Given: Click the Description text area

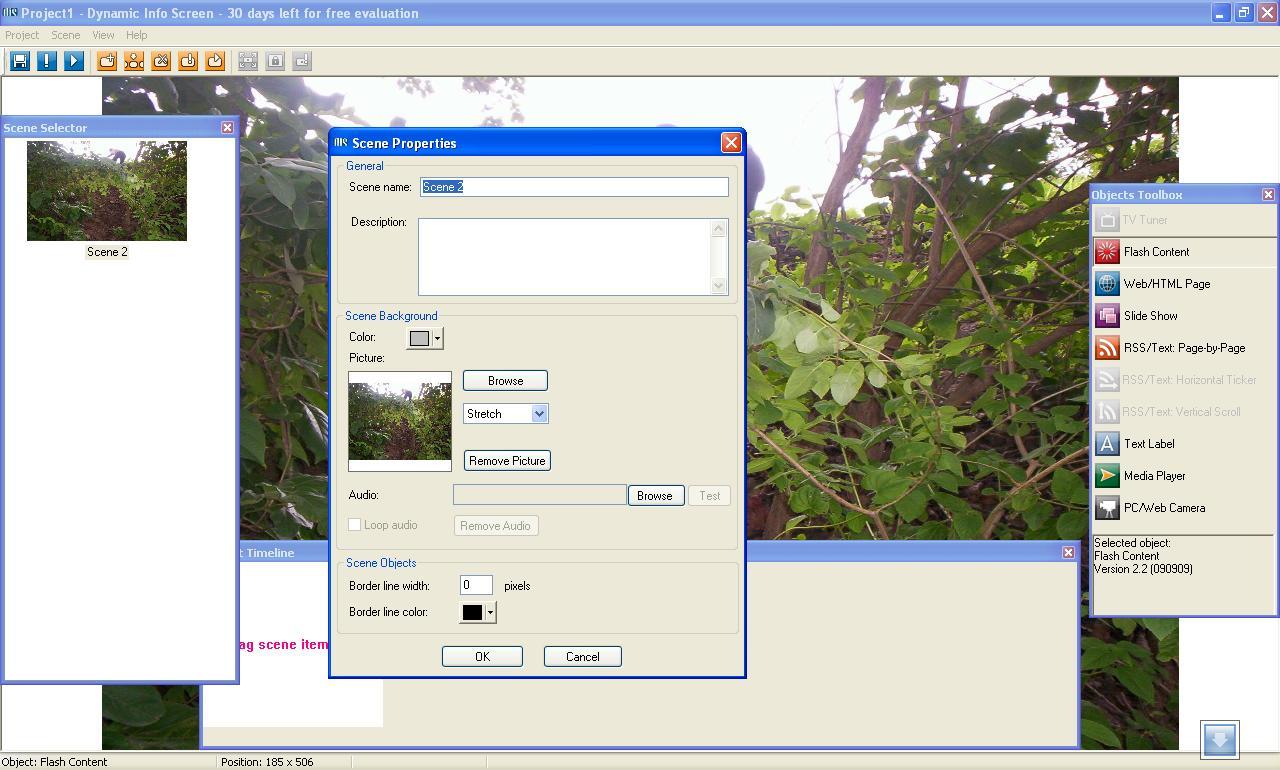Looking at the screenshot, I should (573, 257).
